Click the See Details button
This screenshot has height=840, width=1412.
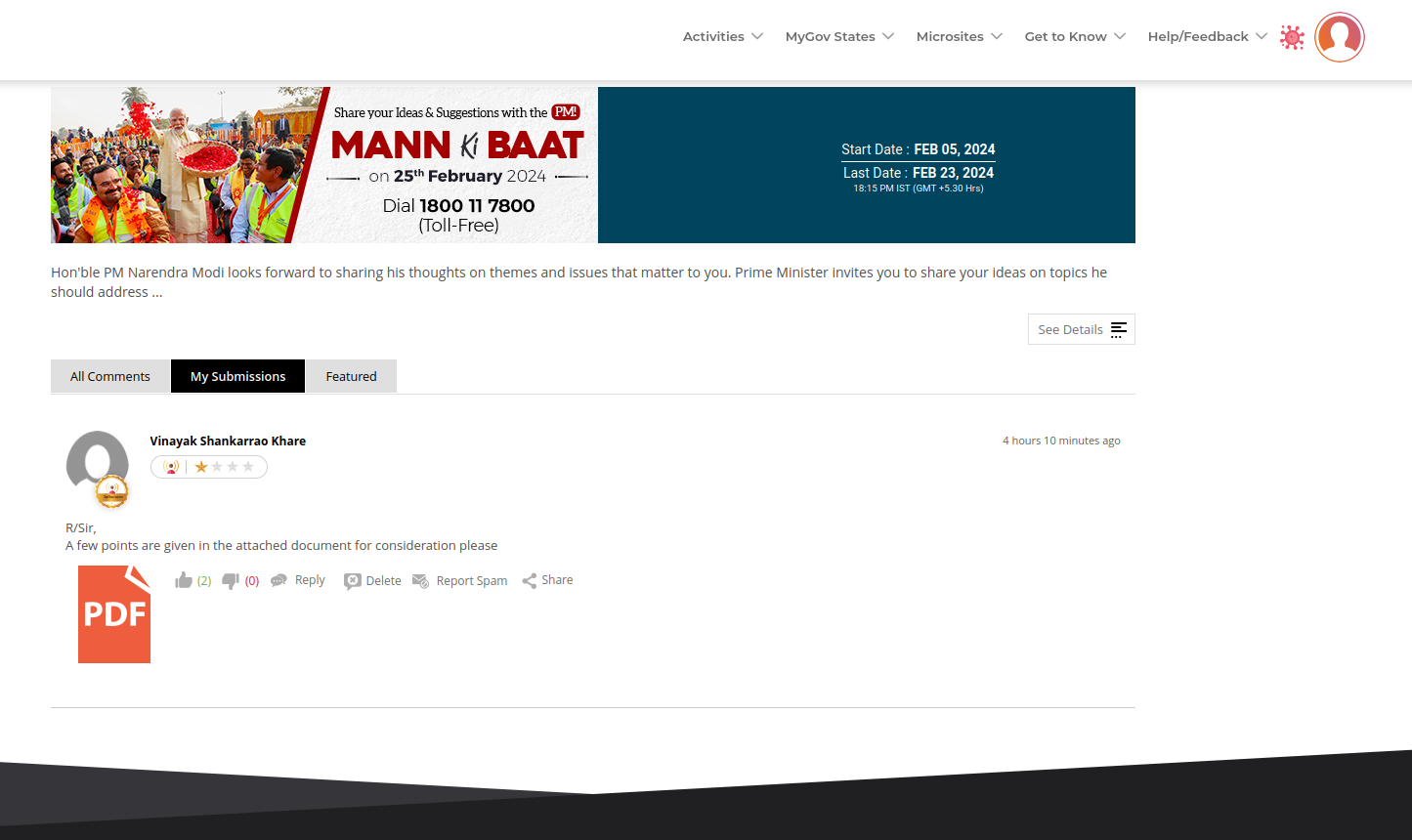coord(1082,329)
